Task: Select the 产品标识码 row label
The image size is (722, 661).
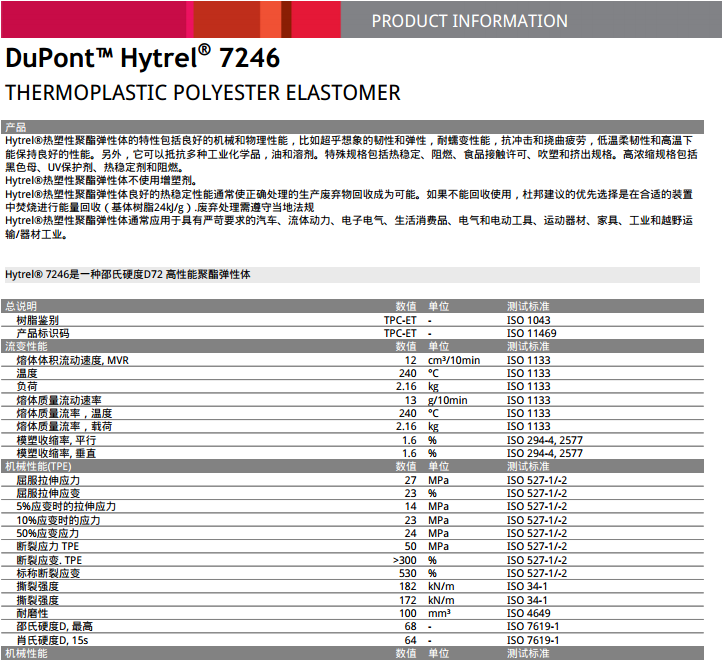Action: coord(43,333)
